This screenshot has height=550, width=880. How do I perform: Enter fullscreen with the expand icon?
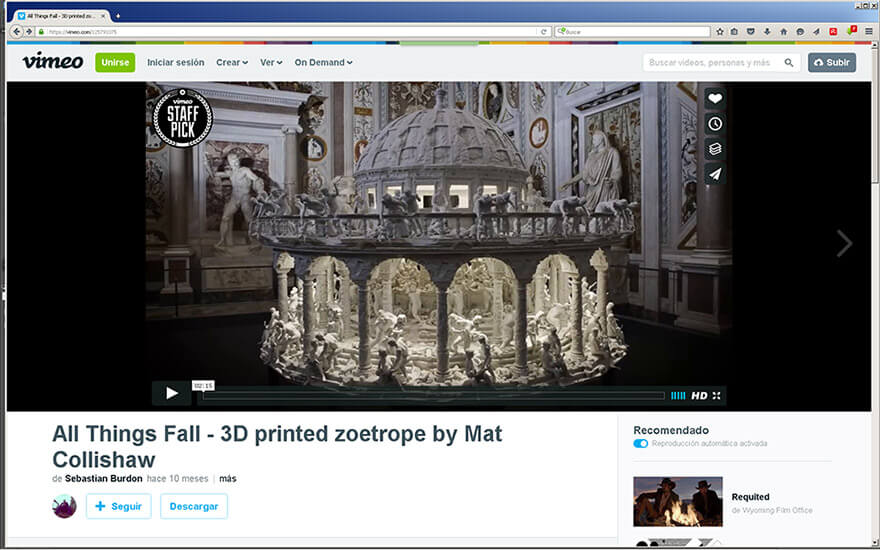click(717, 396)
